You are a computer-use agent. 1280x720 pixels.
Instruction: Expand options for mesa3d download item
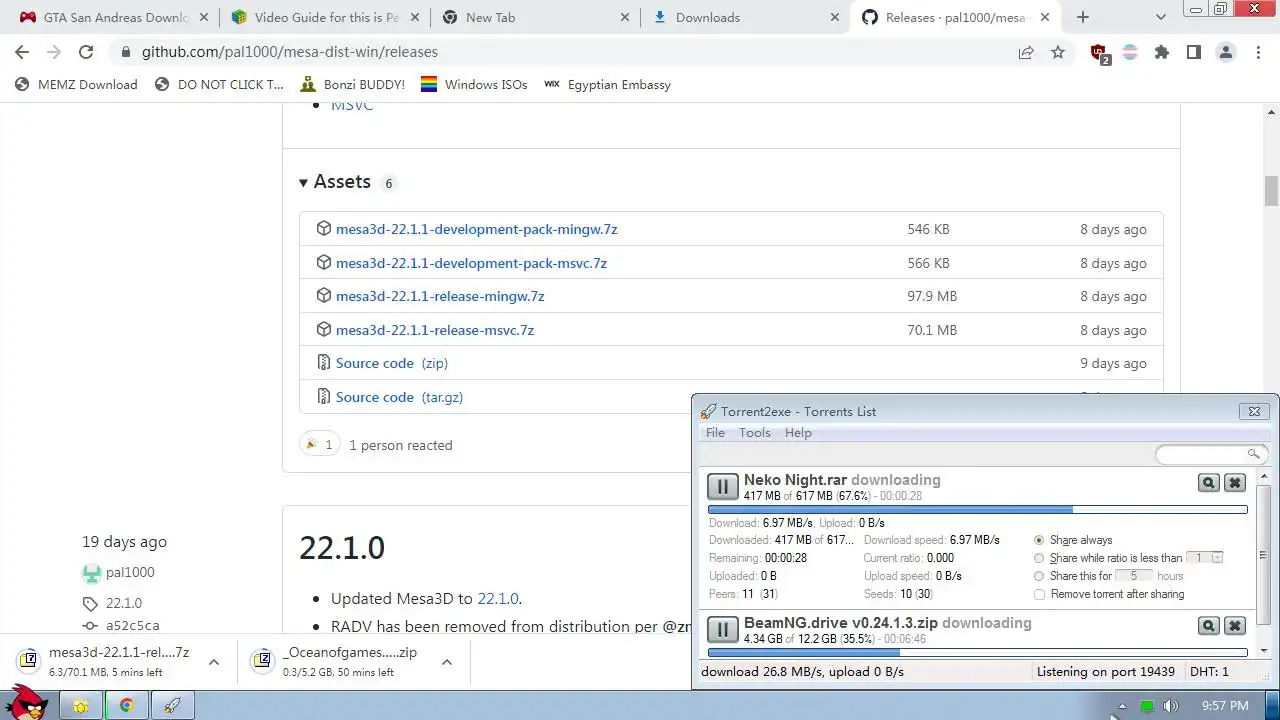(x=213, y=662)
